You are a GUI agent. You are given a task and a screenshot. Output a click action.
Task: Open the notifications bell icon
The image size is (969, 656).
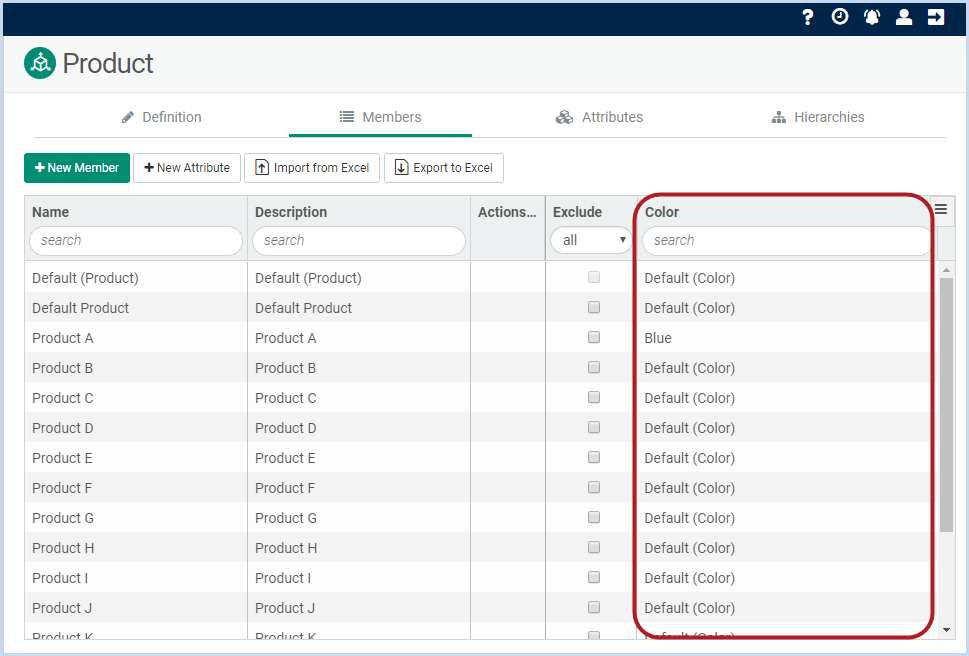(872, 17)
